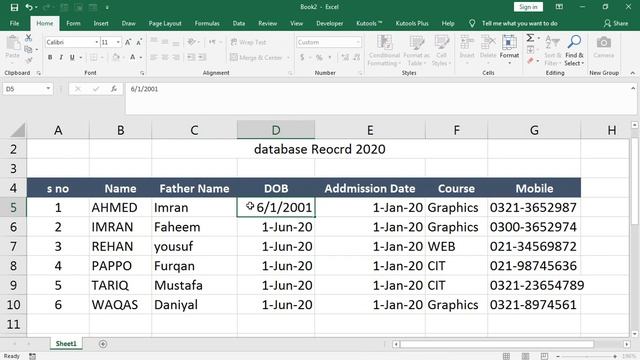The height and width of the screenshot is (360, 640).
Task: Open the font color dropdown arrow
Action: (141, 58)
